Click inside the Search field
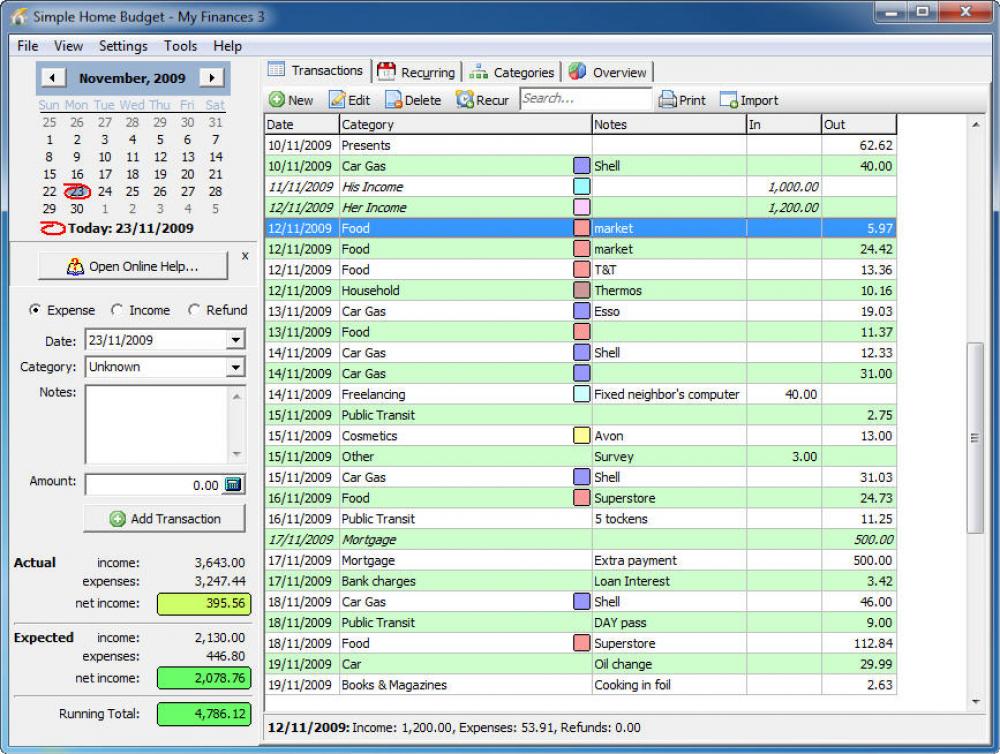This screenshot has width=1000, height=754. click(x=584, y=99)
